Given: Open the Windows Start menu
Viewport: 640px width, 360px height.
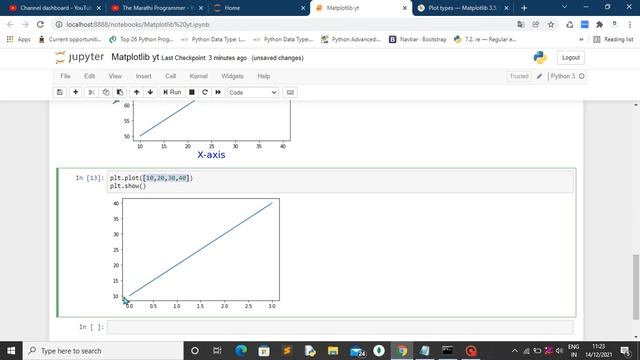Looking at the screenshot, I should 11,351.
